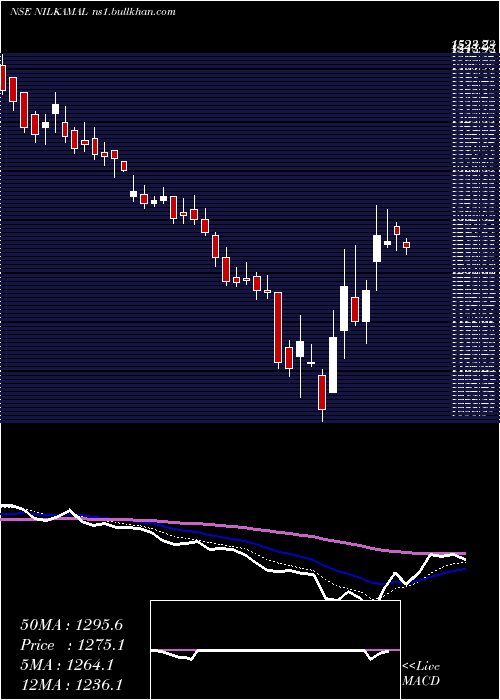
Task: Select the 5MA : 1264.1 value
Action: coord(67,665)
